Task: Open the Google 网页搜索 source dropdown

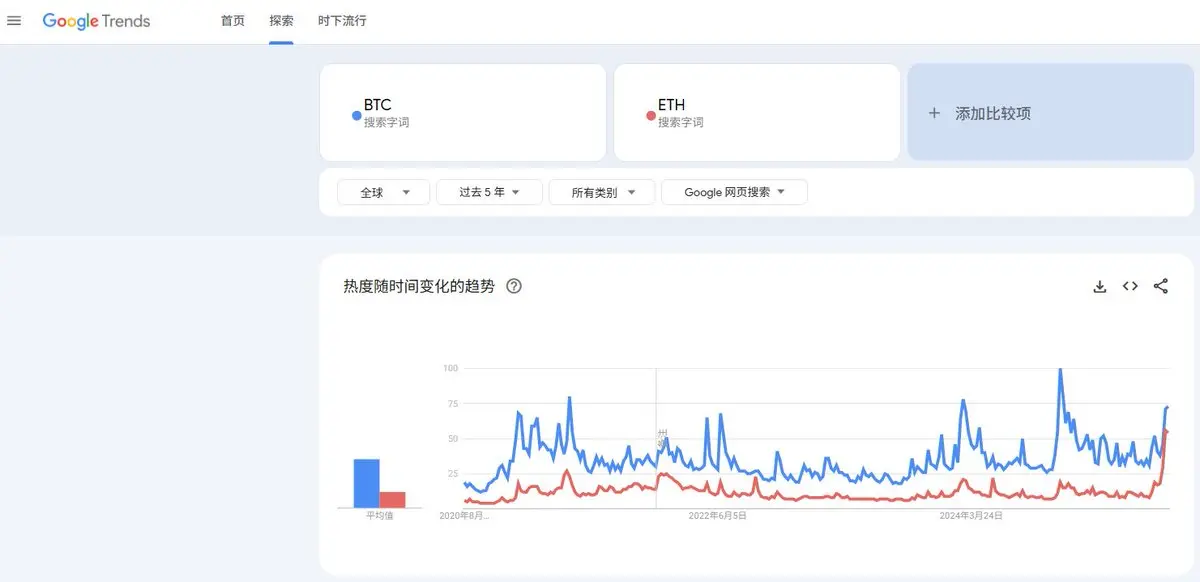Action: tap(735, 192)
